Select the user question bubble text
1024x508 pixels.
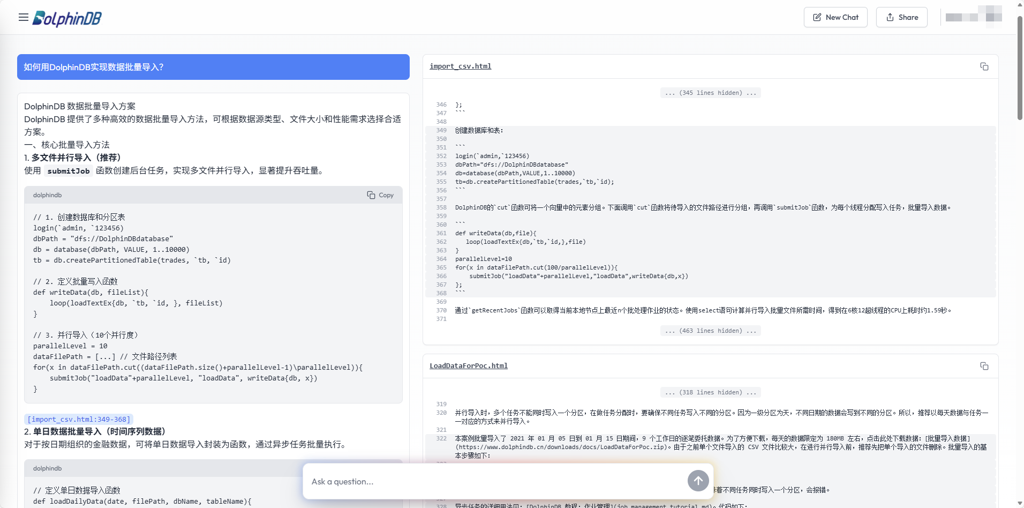coord(93,67)
